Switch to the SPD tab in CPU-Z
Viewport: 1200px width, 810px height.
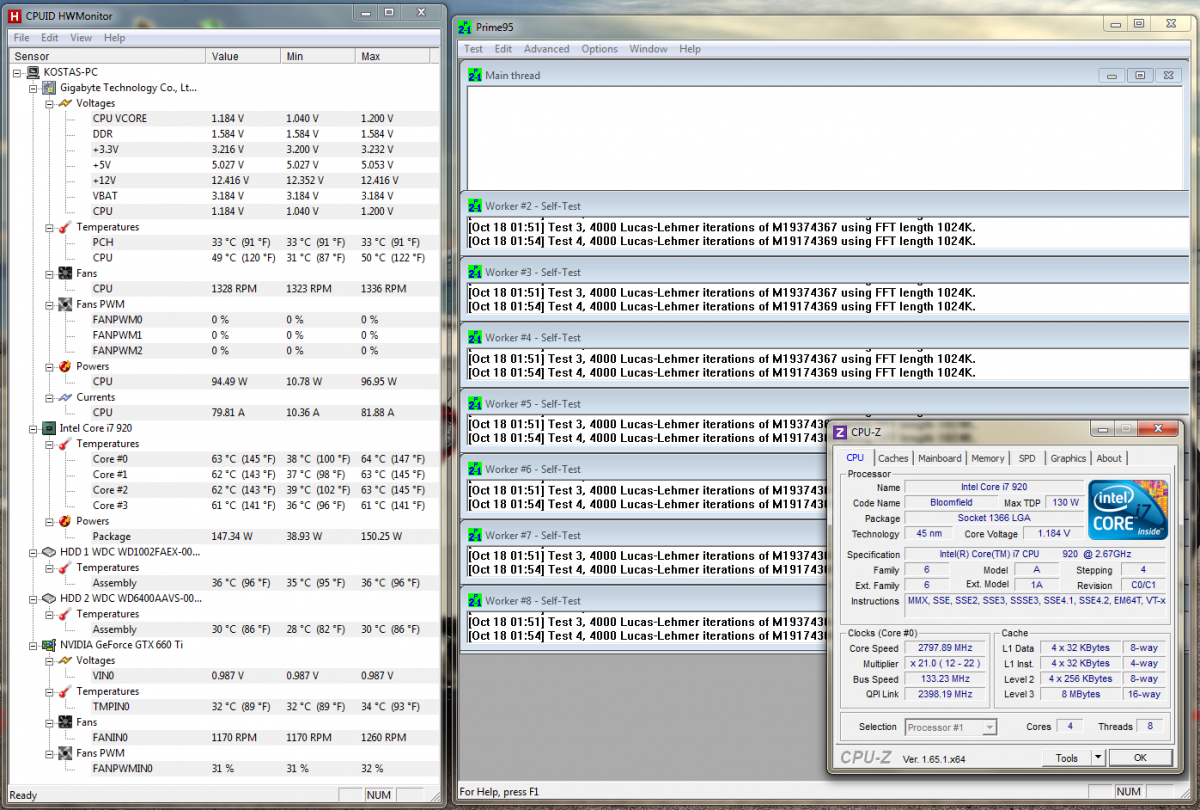pos(1027,458)
